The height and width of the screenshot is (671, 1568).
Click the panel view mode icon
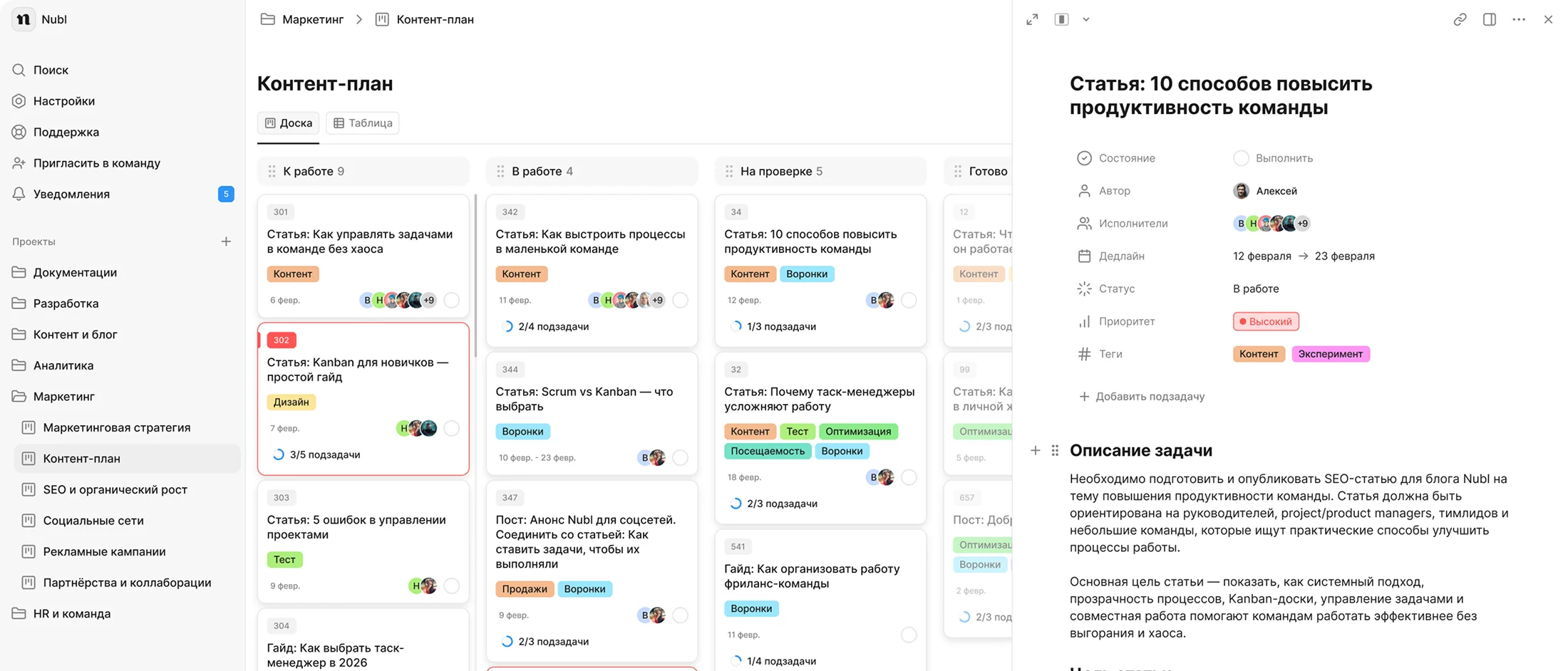[1061, 19]
